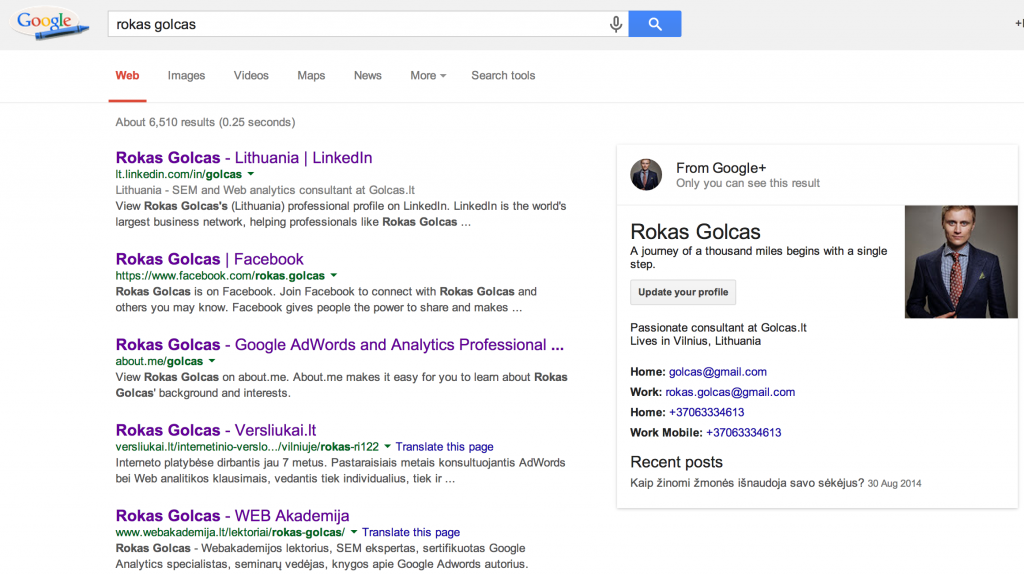Click the small Google+ profile avatar
Viewport: 1024px width, 575px height.
(x=646, y=175)
